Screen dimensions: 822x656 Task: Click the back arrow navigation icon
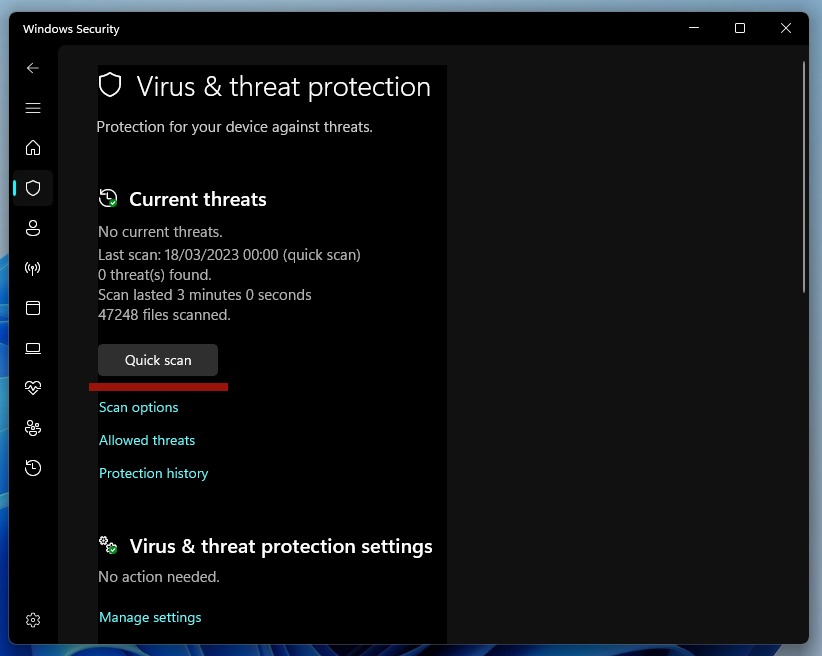[x=33, y=68]
